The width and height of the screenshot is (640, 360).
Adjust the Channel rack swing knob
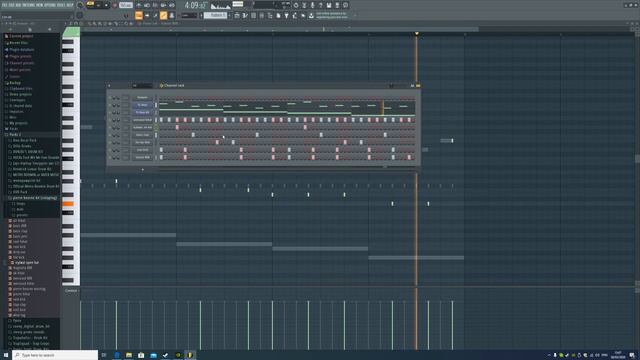click(391, 85)
